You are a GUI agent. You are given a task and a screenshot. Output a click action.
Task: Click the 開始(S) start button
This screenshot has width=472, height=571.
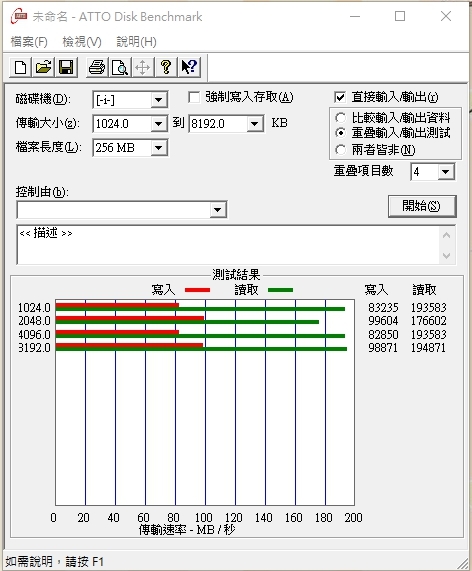point(422,206)
